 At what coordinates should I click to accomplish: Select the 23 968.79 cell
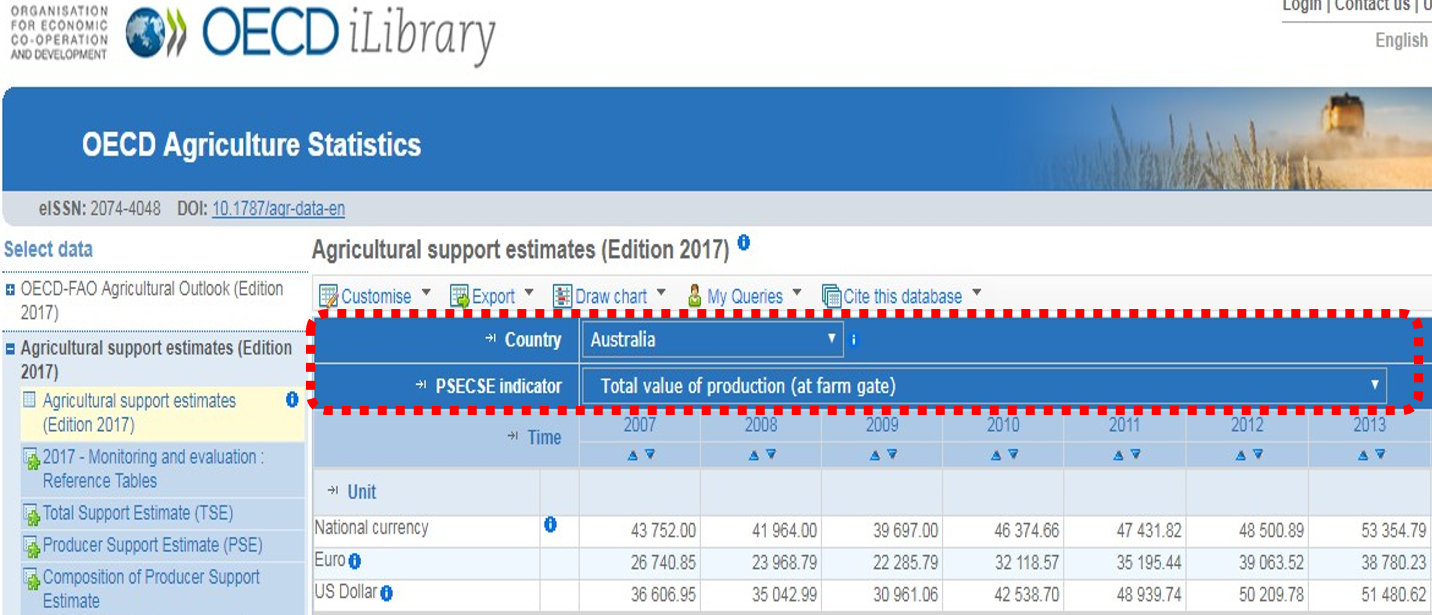(761, 563)
